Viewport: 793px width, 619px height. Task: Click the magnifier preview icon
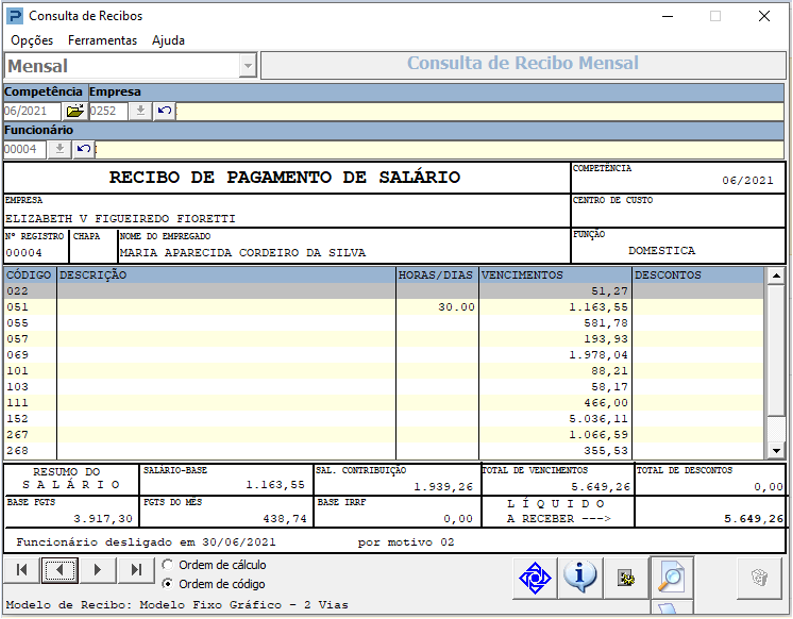pyautogui.click(x=671, y=578)
